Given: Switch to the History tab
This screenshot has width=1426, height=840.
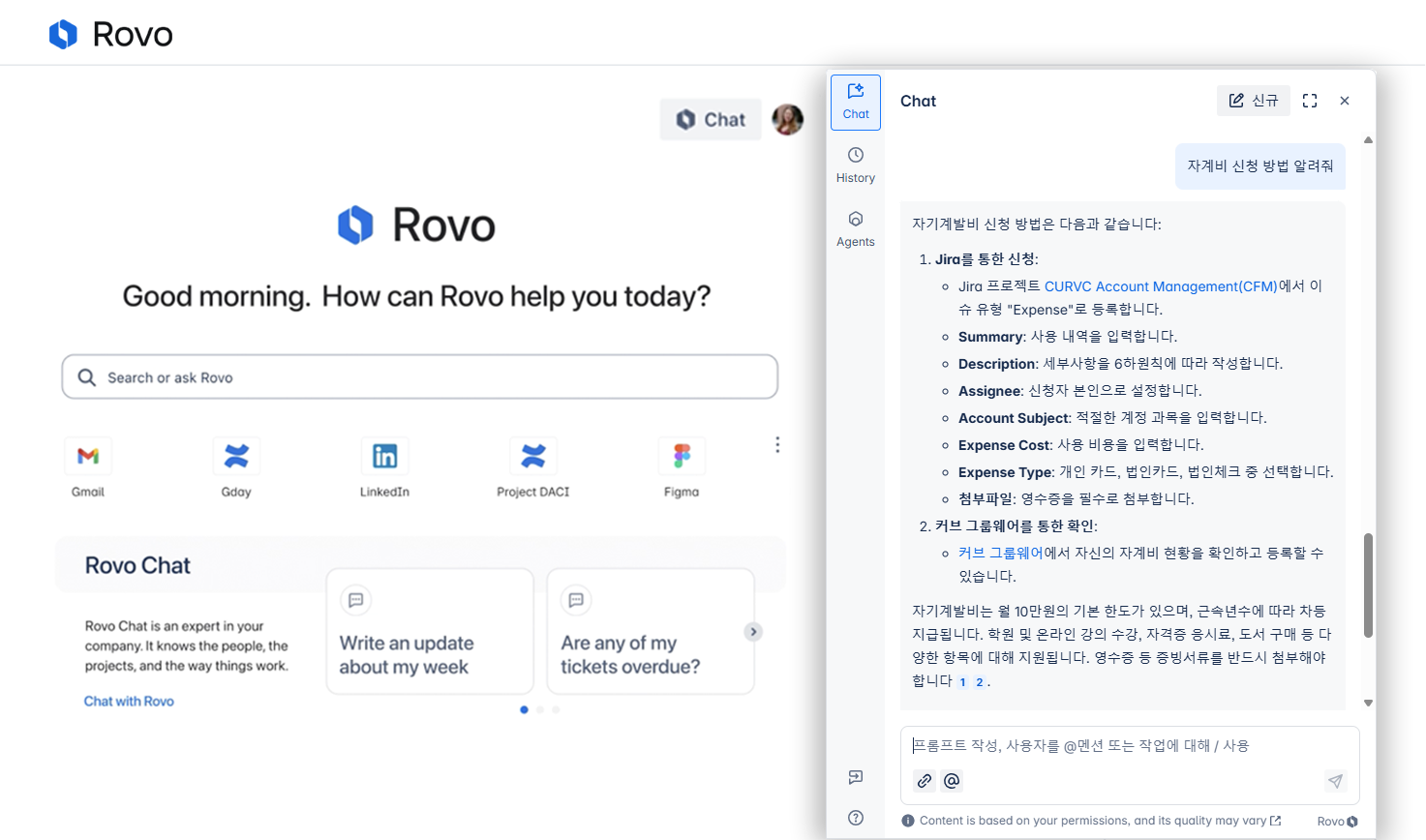Looking at the screenshot, I should (856, 165).
